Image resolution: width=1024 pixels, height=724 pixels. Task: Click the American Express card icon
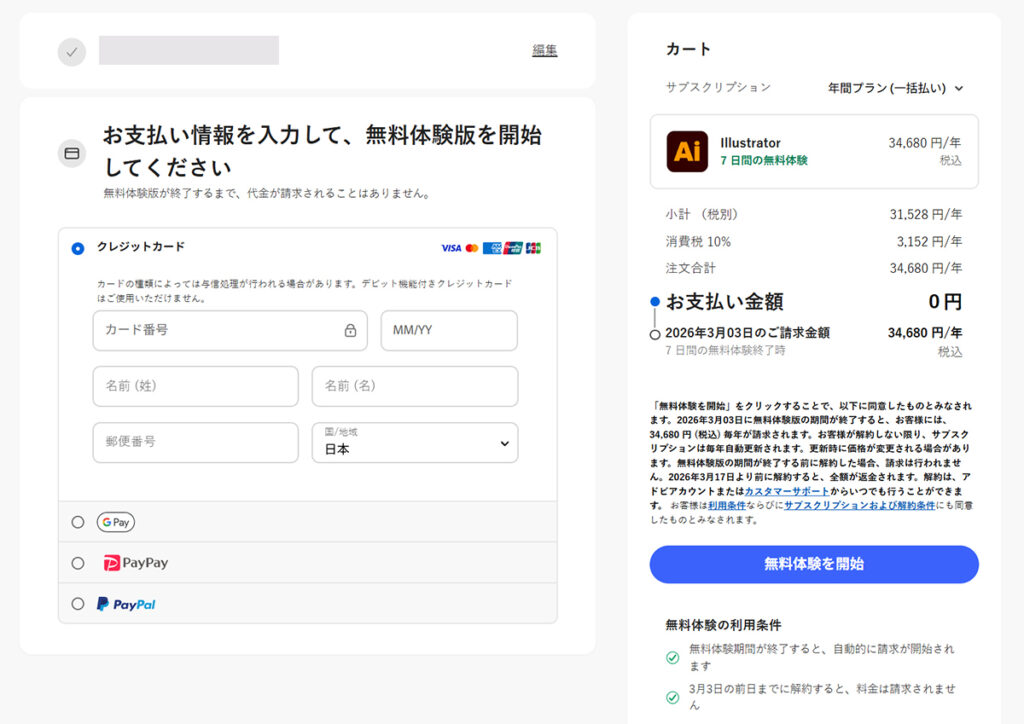click(492, 248)
